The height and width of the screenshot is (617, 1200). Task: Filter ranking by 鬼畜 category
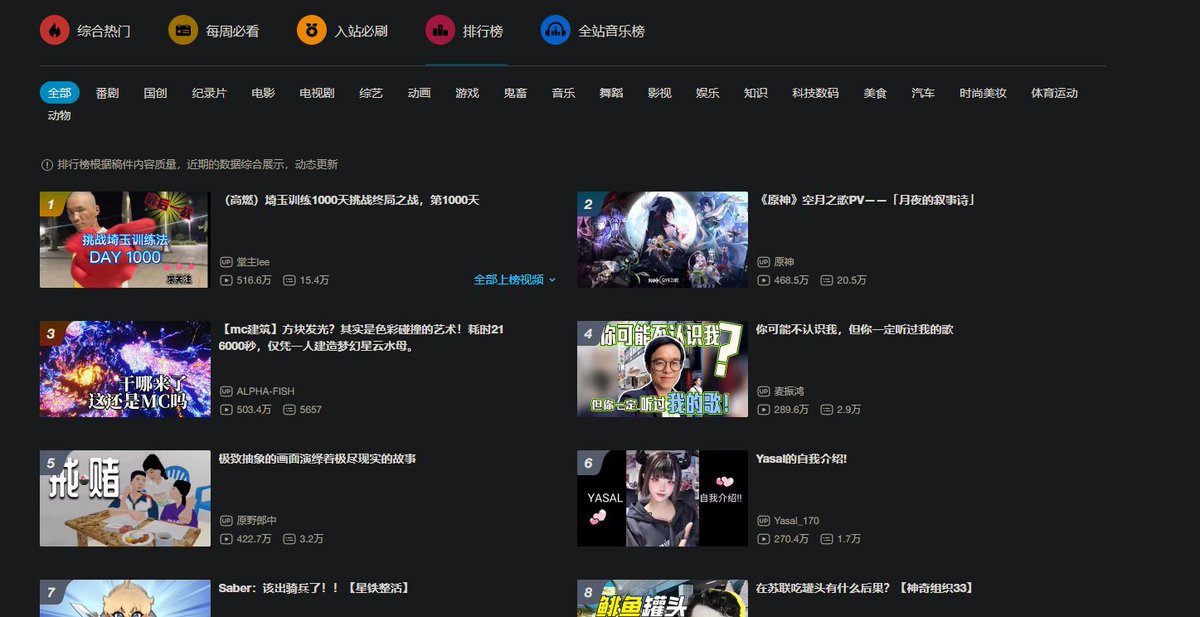click(515, 93)
